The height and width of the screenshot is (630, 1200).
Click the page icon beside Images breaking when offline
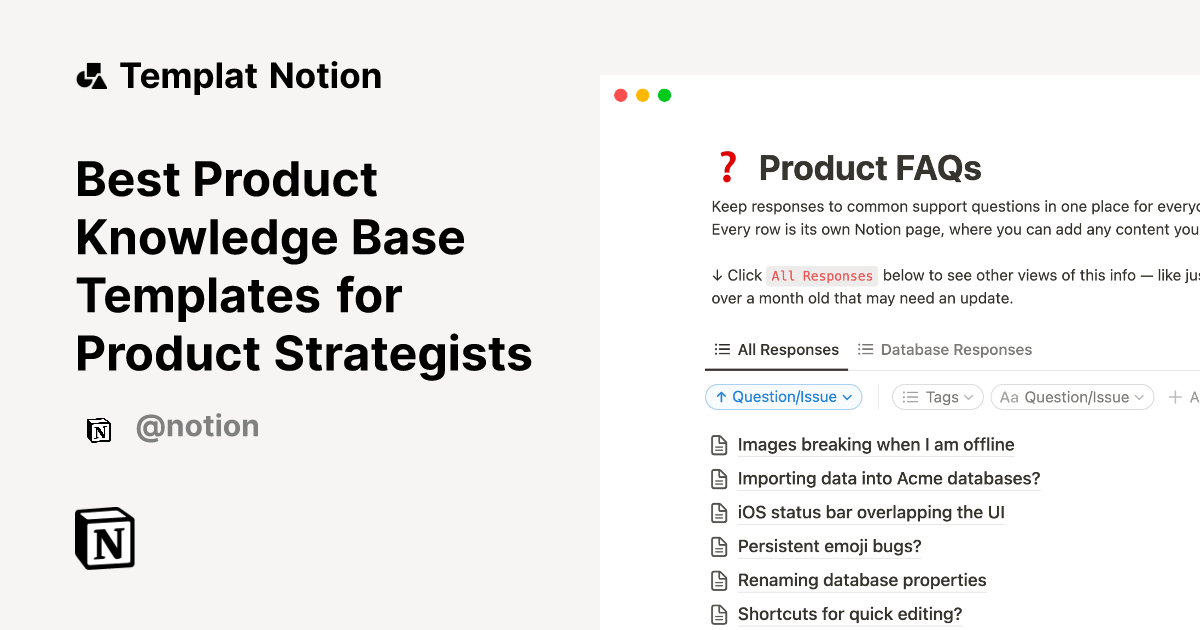720,444
